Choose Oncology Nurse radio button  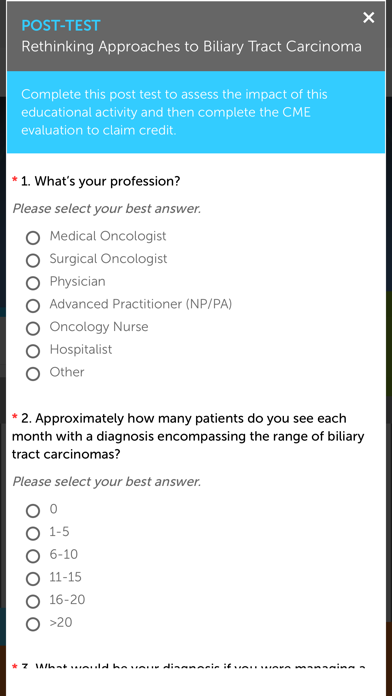[x=33, y=328]
